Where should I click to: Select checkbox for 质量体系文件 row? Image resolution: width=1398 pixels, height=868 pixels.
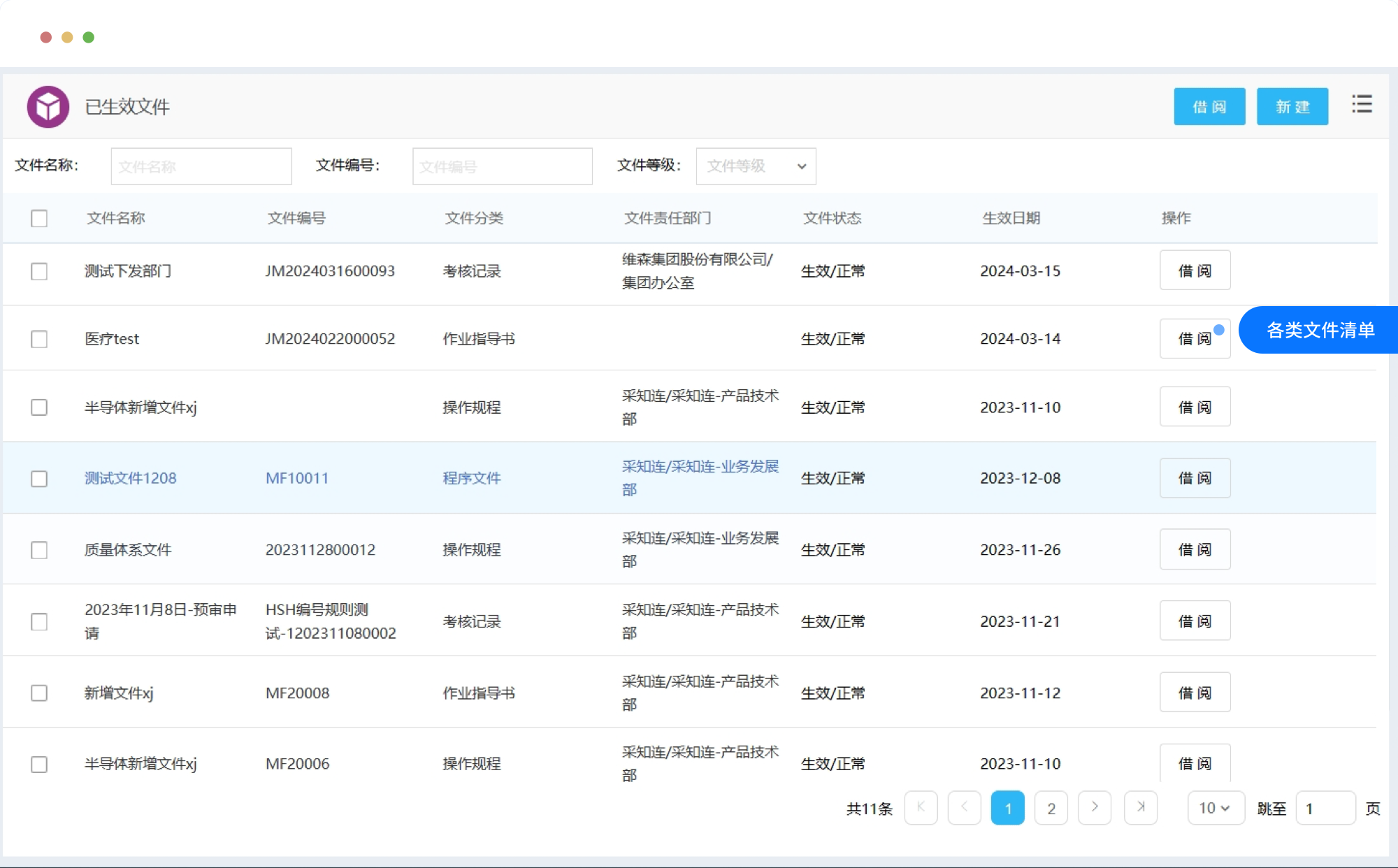(39, 551)
